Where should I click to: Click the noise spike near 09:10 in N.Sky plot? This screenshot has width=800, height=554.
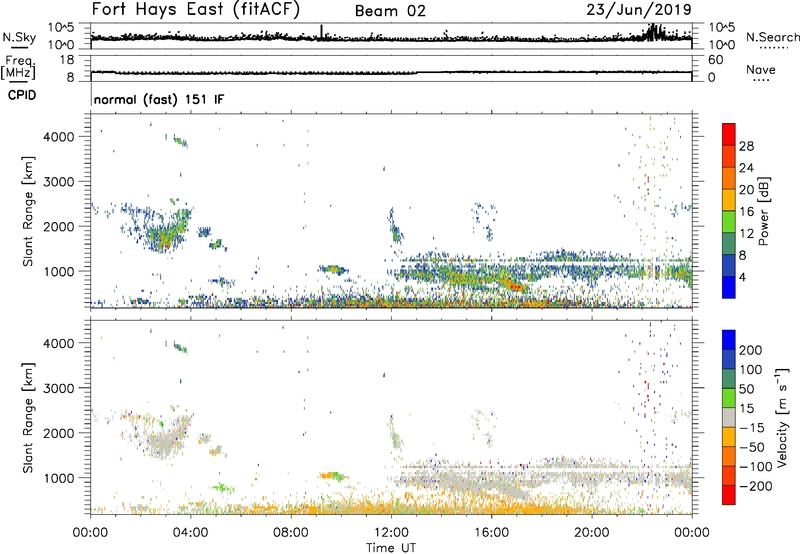321,32
